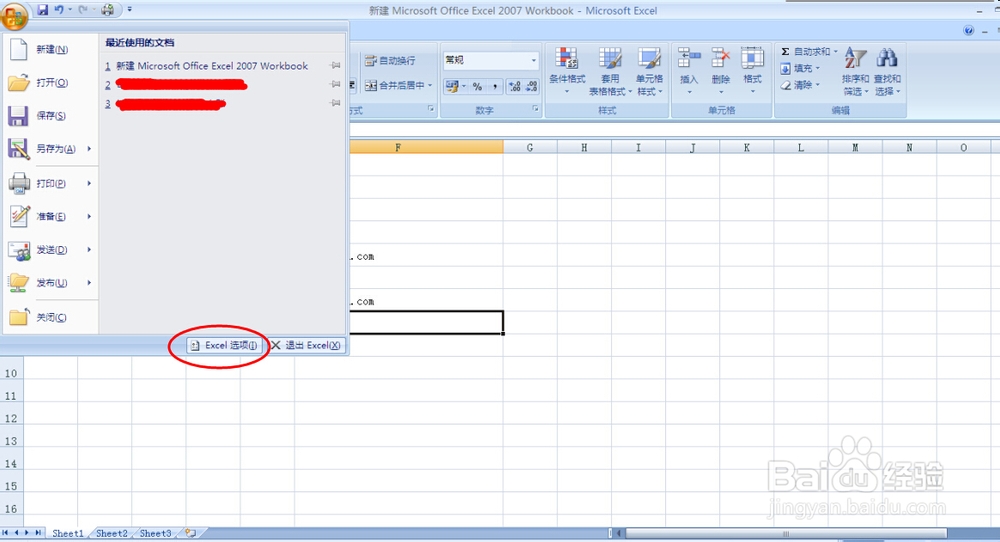
Task: Expand the 发送 submenu arrow
Action: click(x=89, y=249)
